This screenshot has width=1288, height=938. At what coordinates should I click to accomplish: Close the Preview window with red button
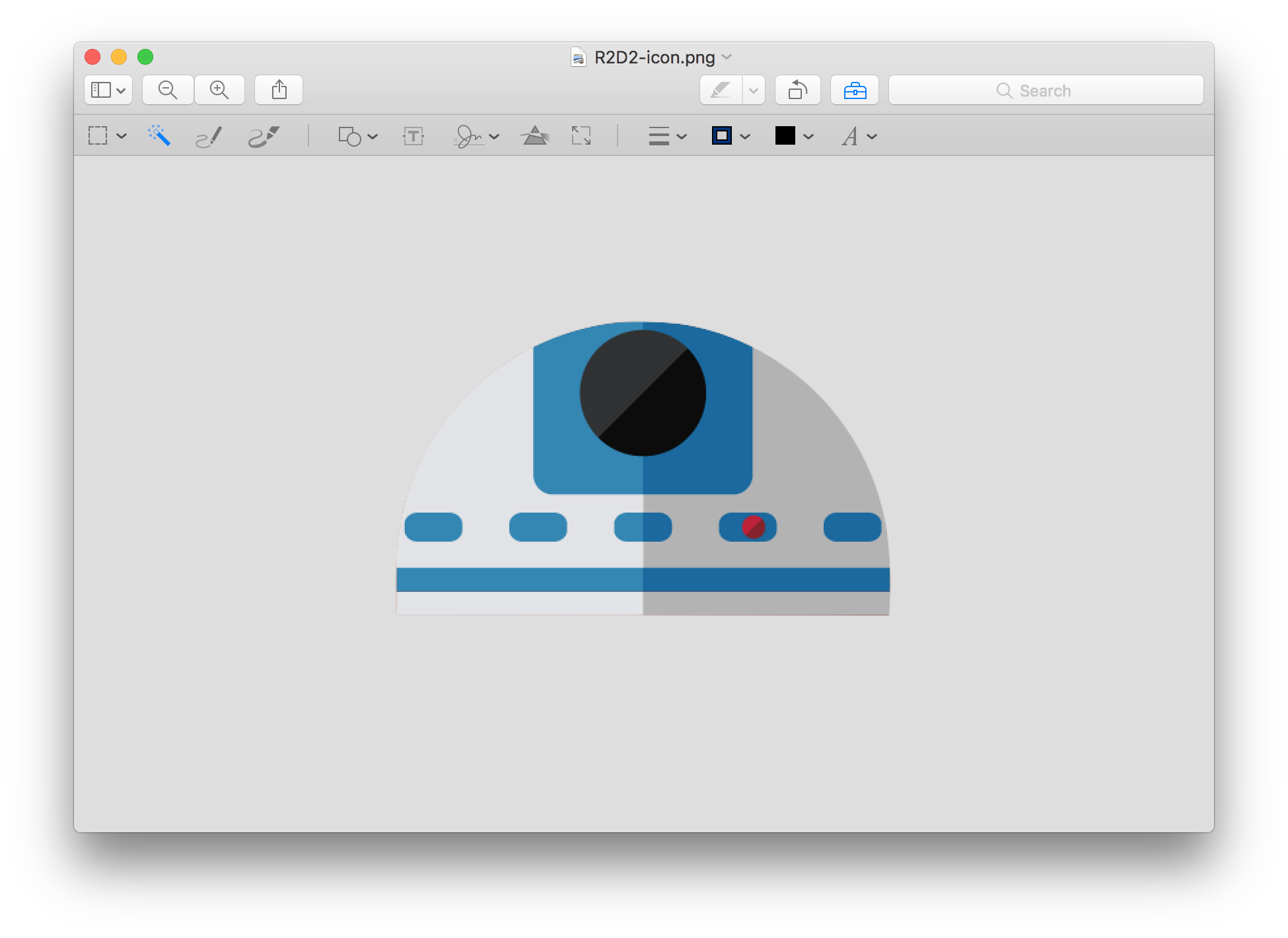tap(92, 57)
